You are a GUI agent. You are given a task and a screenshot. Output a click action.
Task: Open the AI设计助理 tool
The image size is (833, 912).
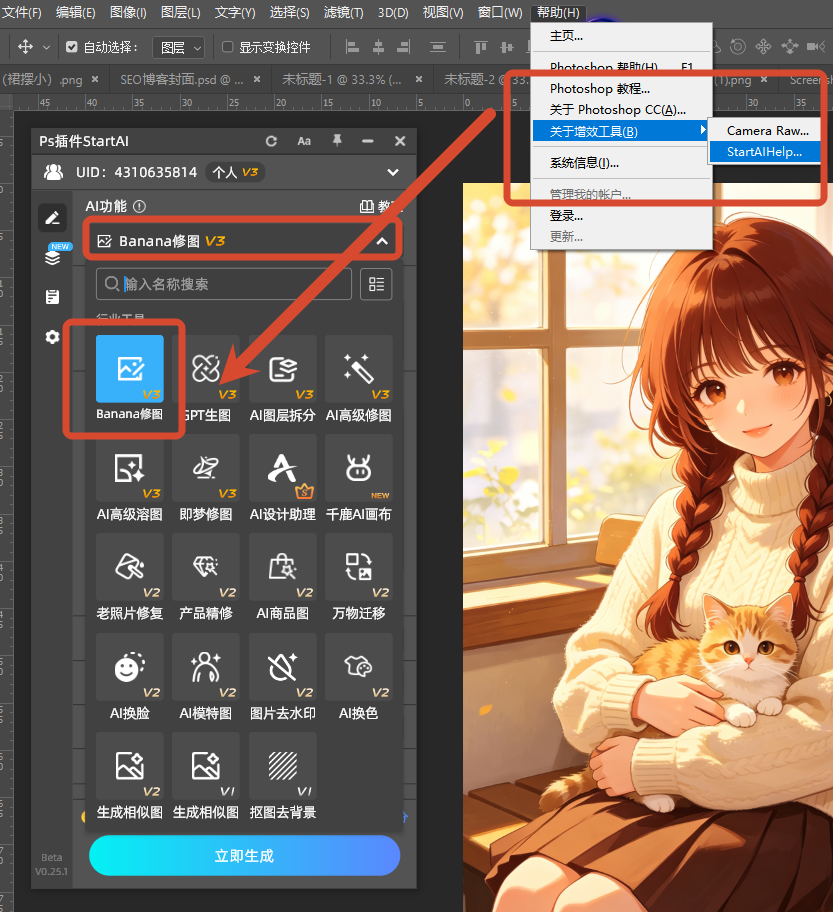(283, 468)
